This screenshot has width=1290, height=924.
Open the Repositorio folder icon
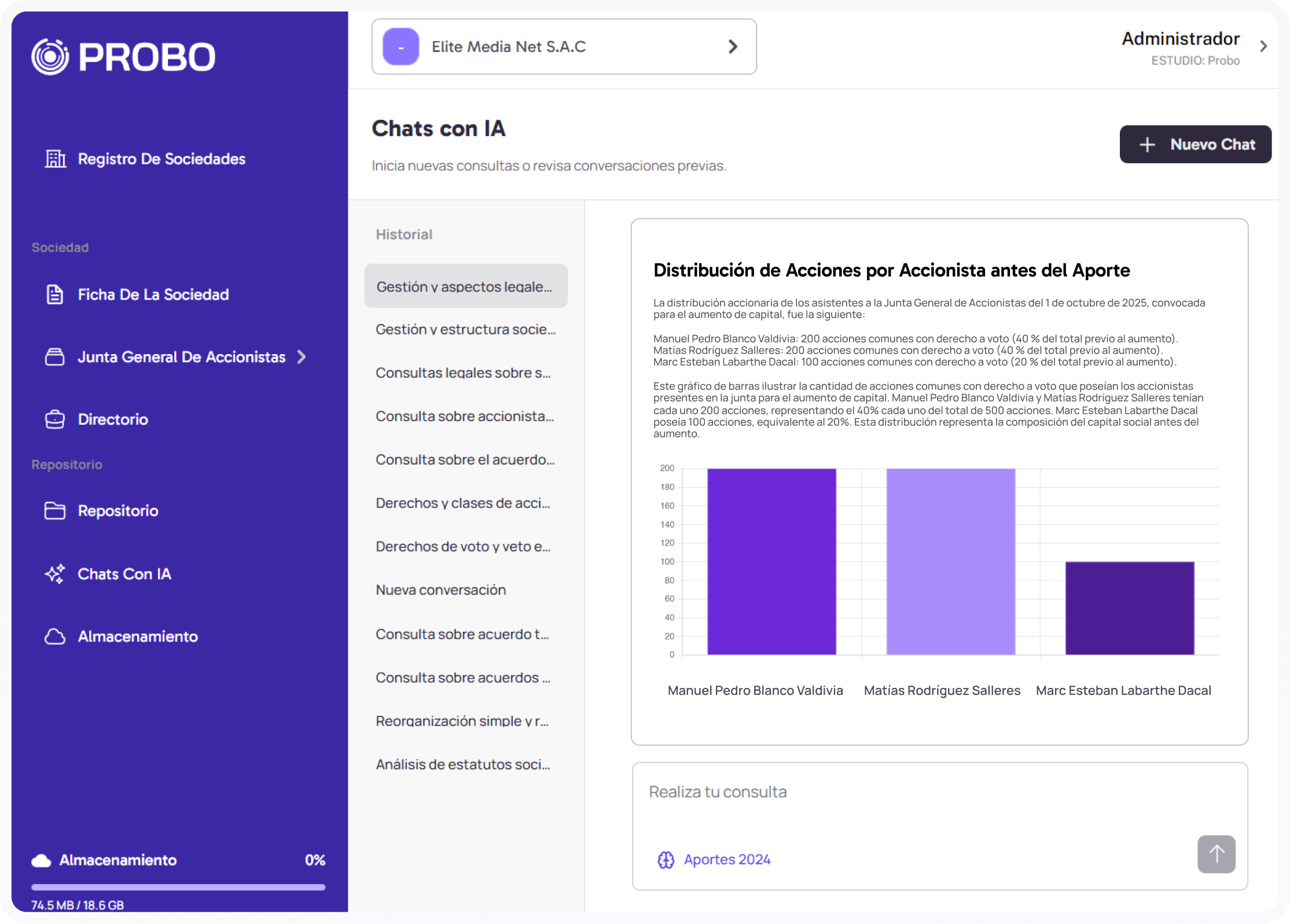coord(55,511)
